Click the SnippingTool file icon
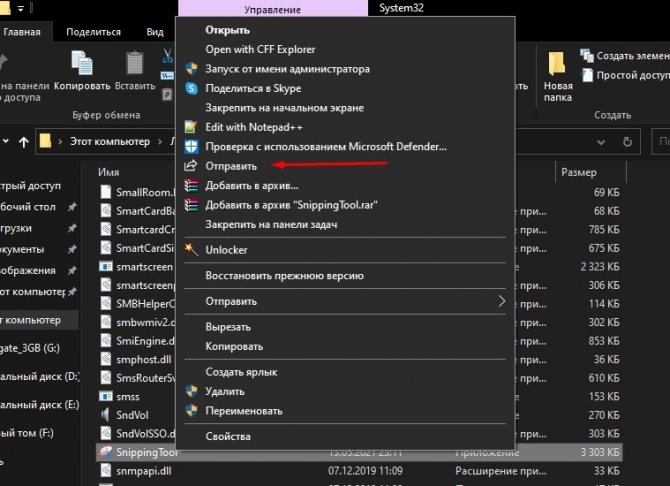 [106, 452]
